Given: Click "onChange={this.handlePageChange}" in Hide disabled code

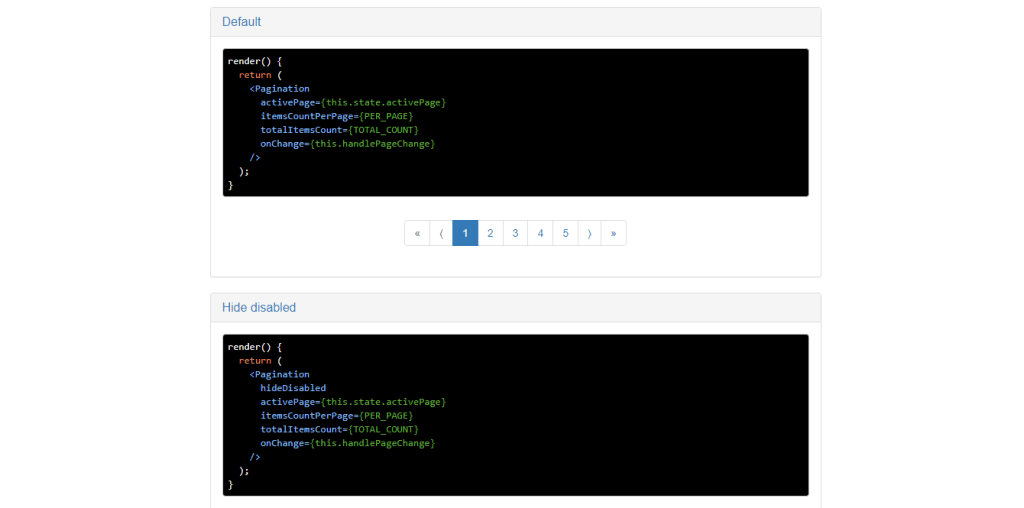Looking at the screenshot, I should click(x=347, y=443).
